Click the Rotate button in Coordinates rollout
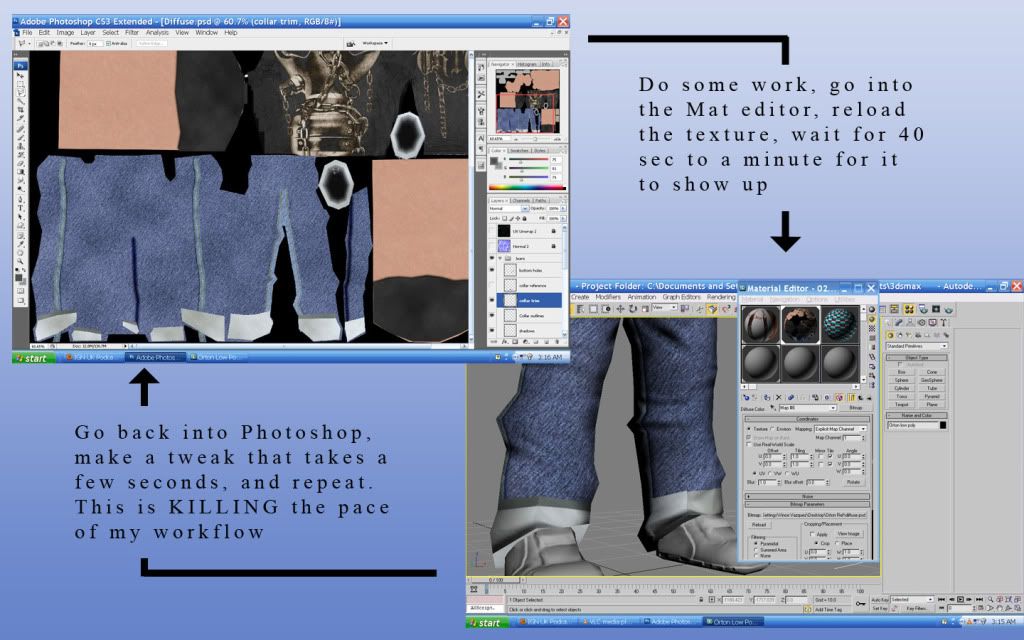Viewport: 1024px width, 640px height. pos(854,482)
